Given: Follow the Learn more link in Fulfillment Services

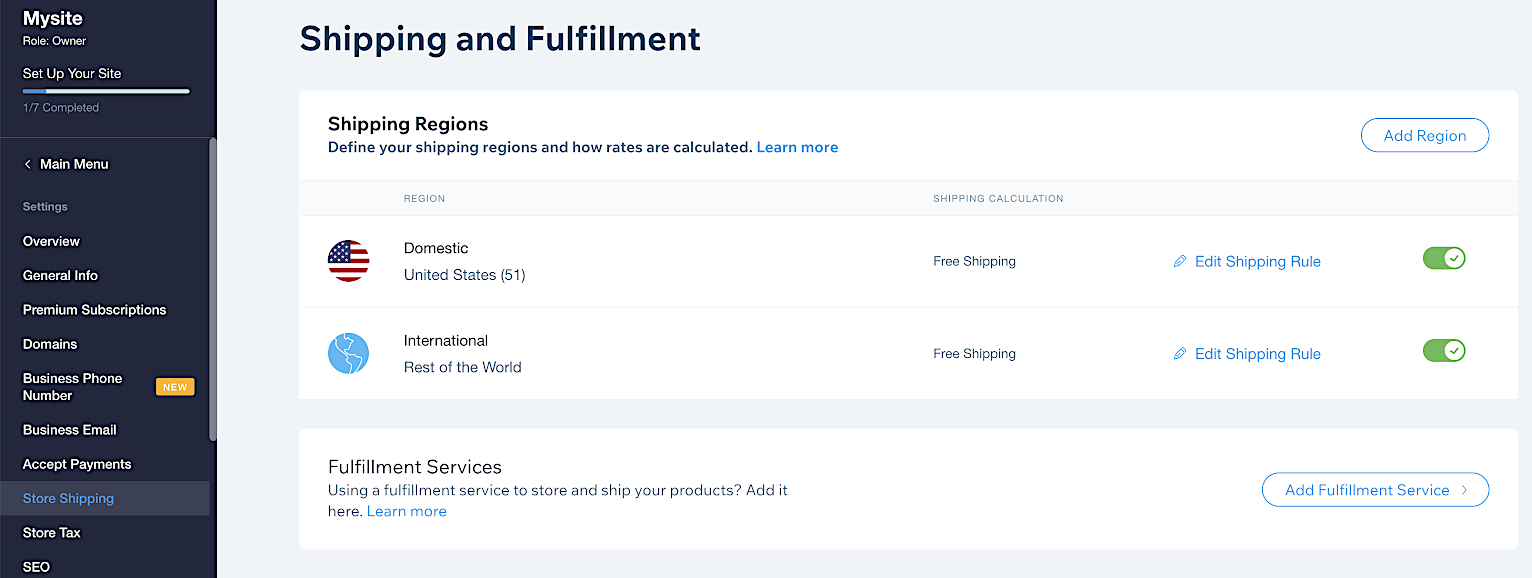Looking at the screenshot, I should pyautogui.click(x=406, y=512).
